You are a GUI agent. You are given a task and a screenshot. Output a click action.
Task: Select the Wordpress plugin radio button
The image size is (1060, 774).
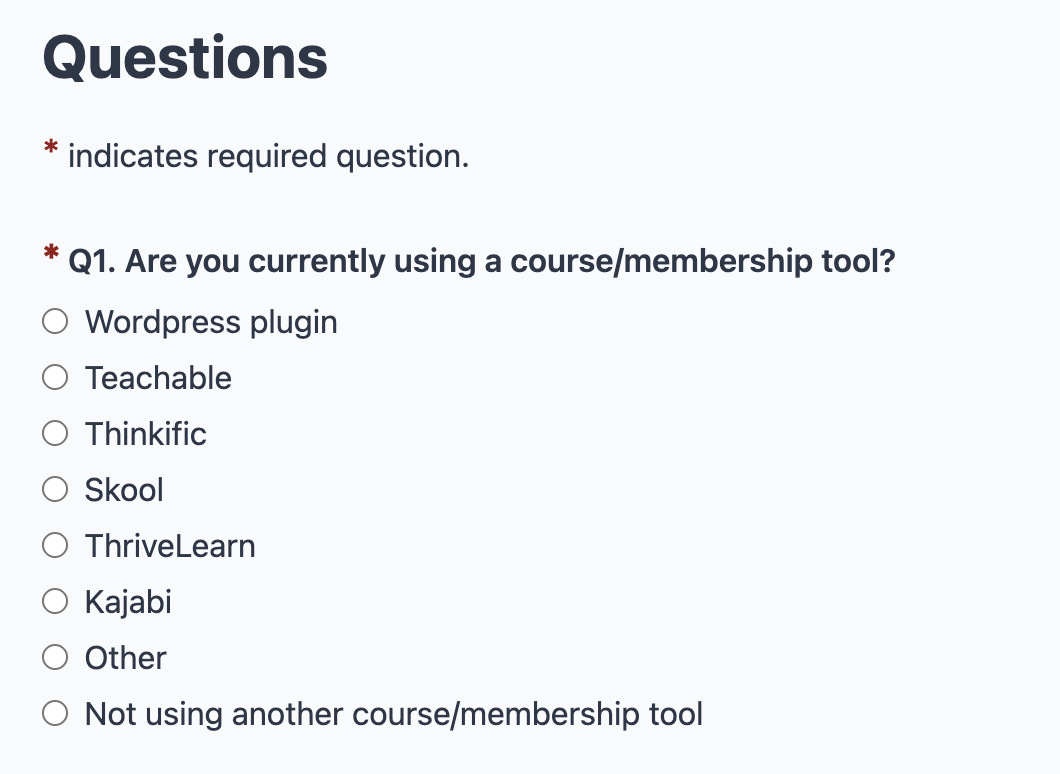point(55,322)
